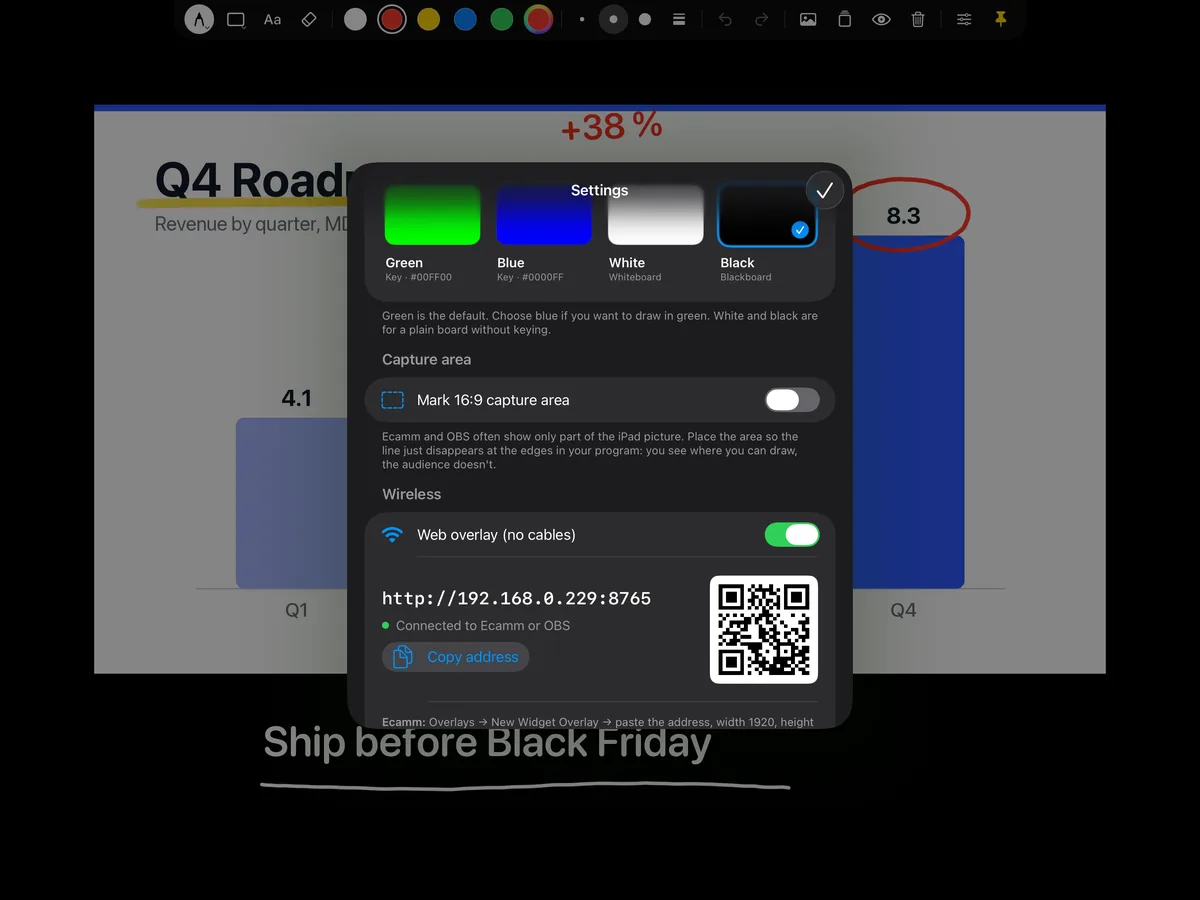
Task: Open the line style menu icon
Action: pos(679,19)
